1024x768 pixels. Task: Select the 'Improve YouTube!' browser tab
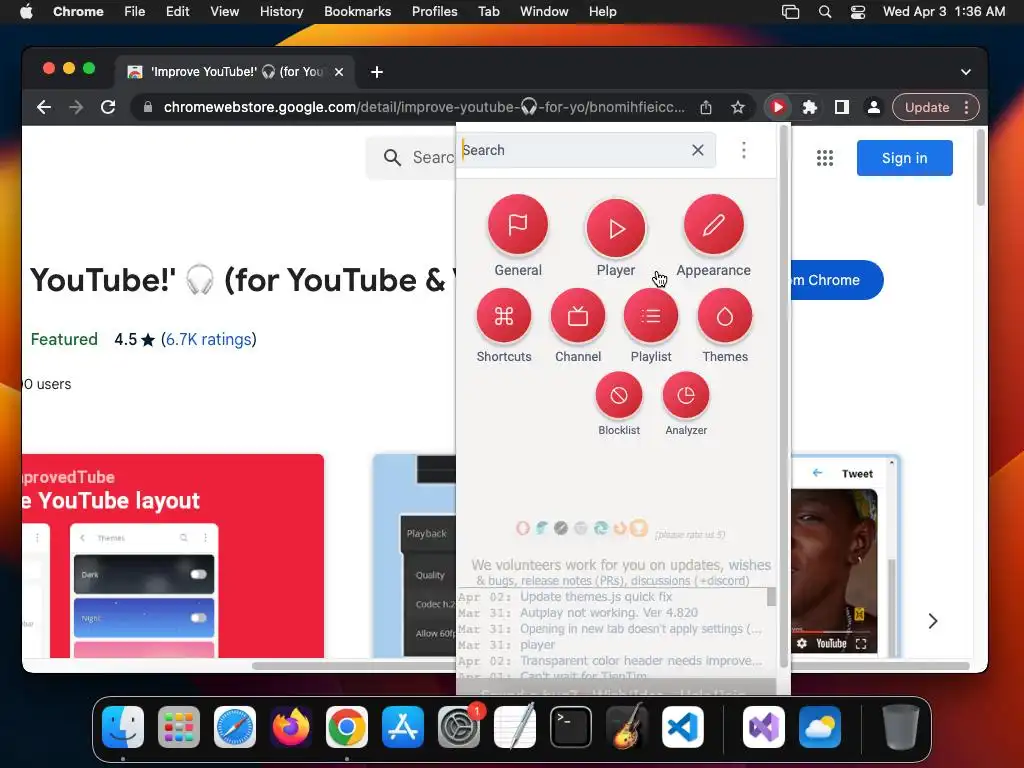coord(235,72)
